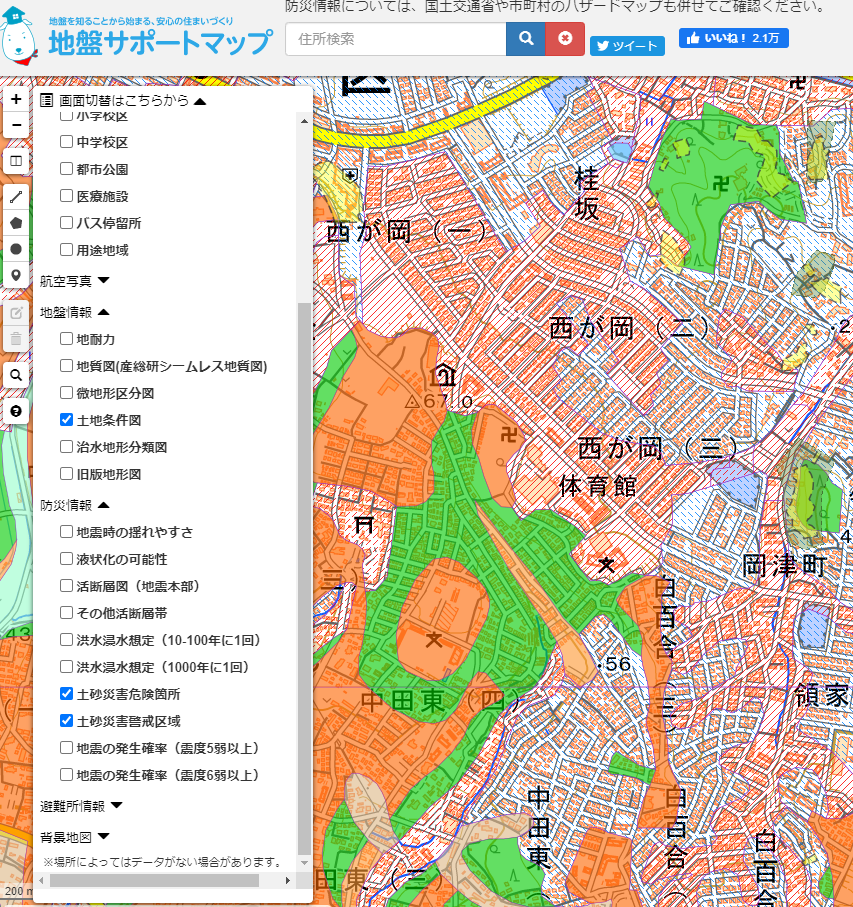Toggle the 微地形区分図 checkbox

(x=67, y=393)
